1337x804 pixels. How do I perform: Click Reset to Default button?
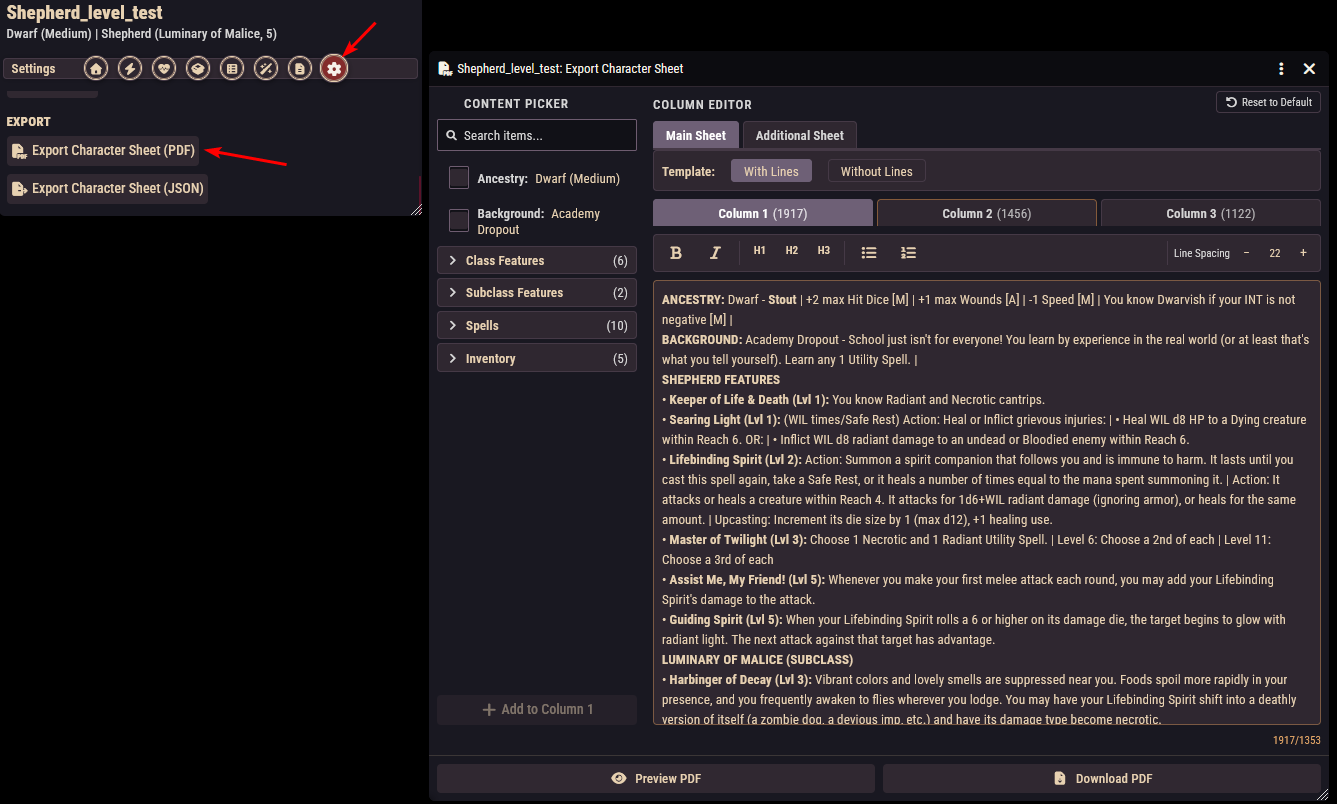(x=1268, y=102)
